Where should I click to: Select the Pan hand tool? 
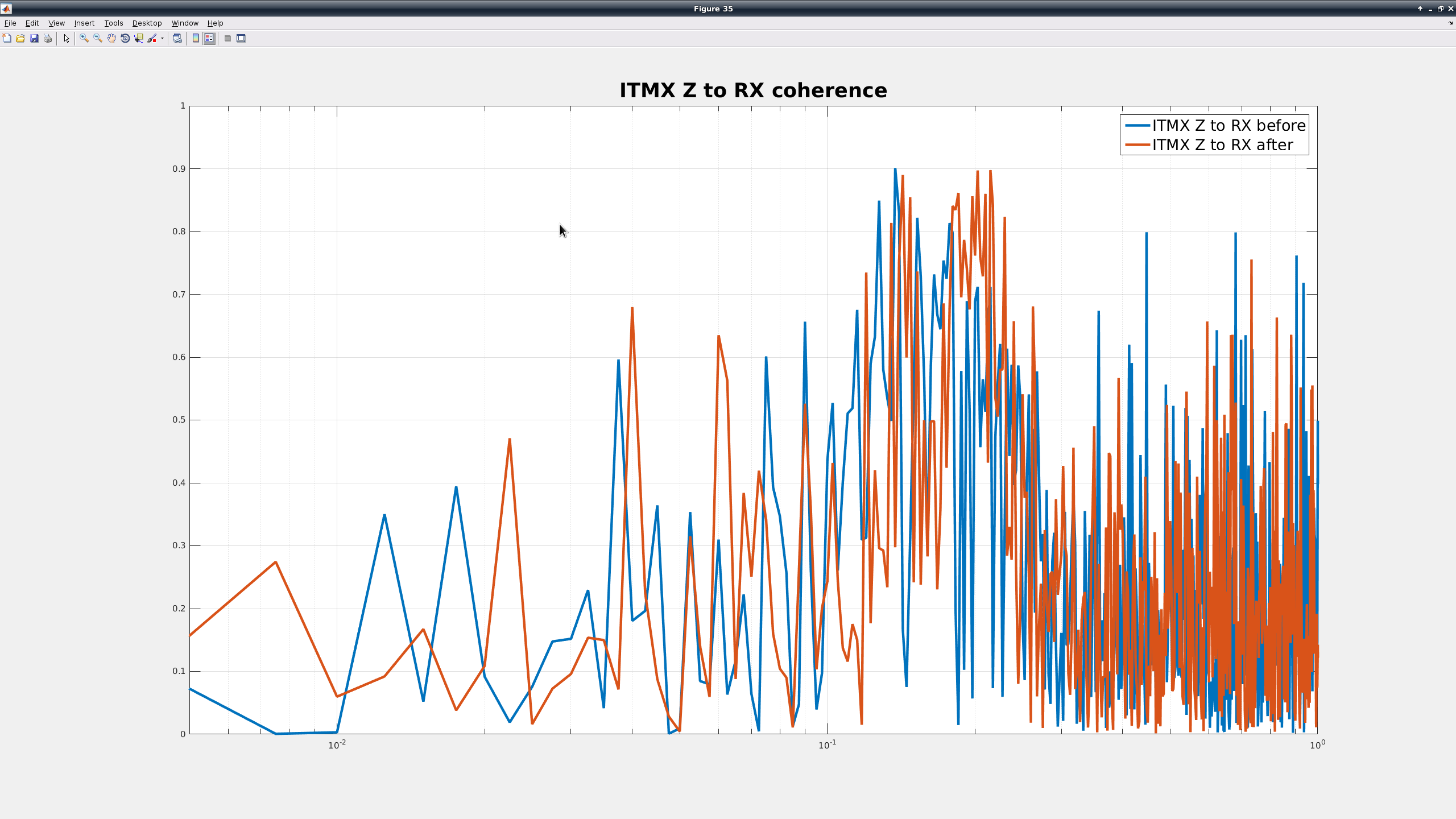111,38
